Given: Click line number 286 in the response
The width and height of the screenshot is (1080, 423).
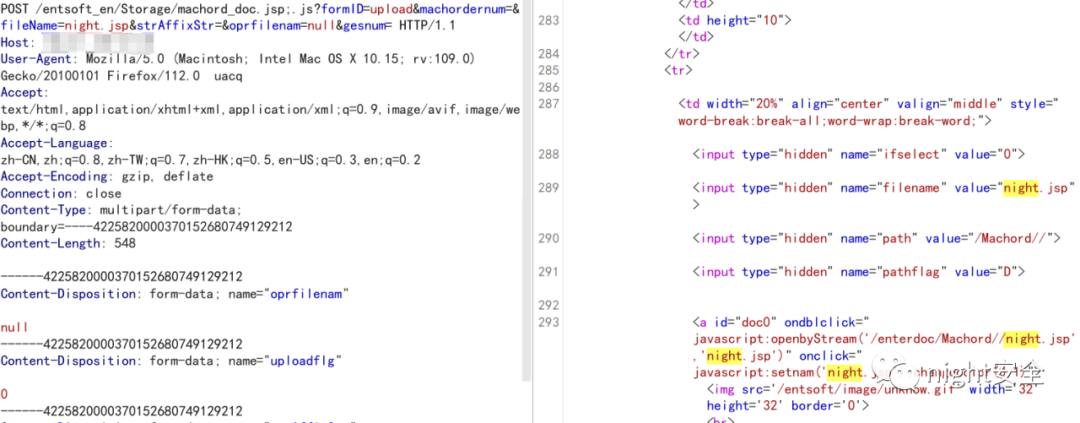Looking at the screenshot, I should click(x=549, y=87).
